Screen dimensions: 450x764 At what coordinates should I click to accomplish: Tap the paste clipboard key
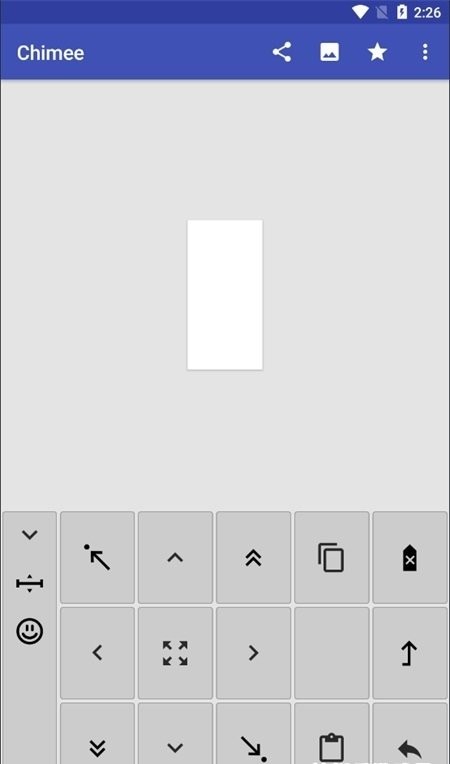(332, 734)
